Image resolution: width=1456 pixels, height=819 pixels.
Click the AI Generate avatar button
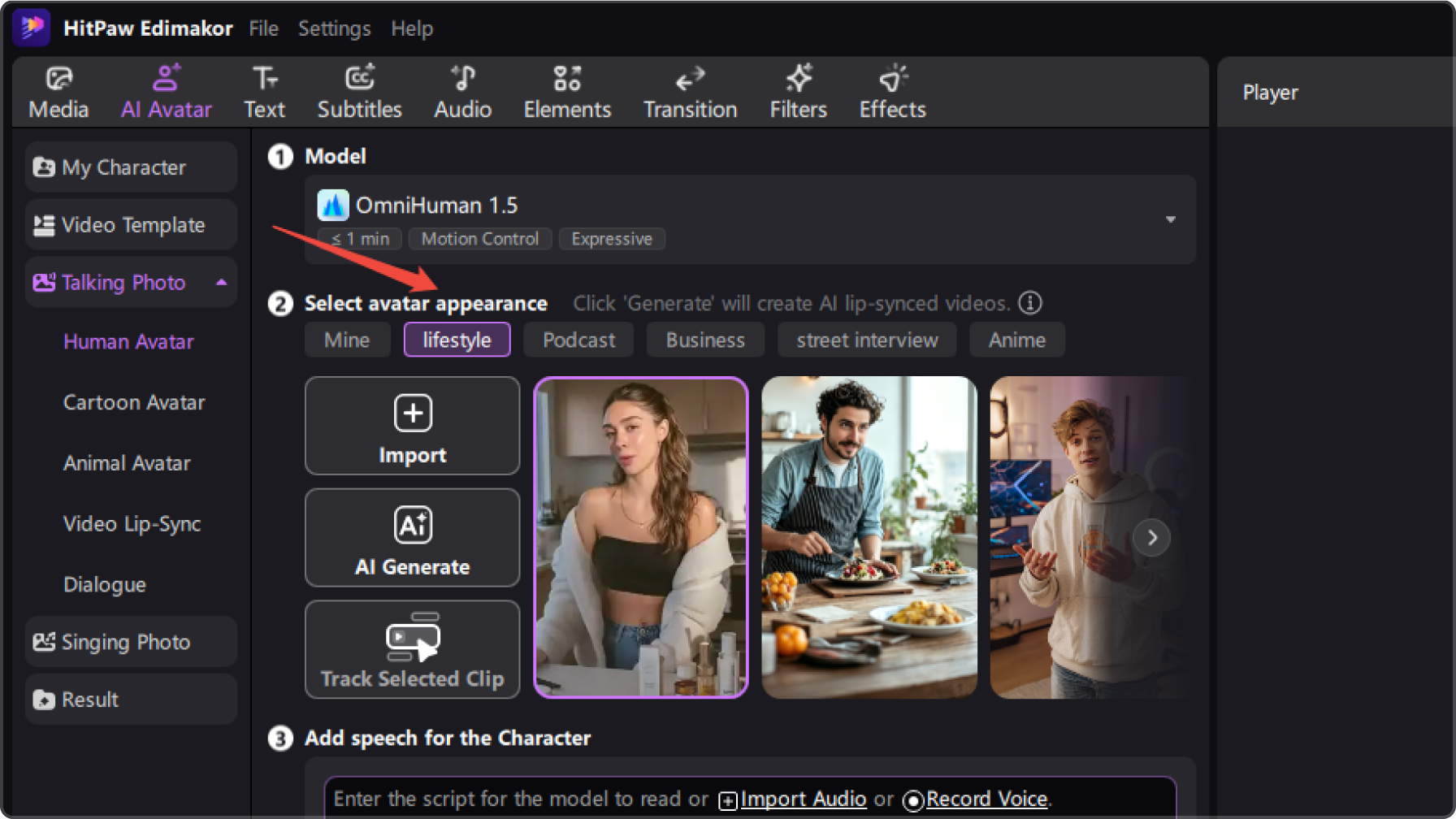tap(412, 538)
